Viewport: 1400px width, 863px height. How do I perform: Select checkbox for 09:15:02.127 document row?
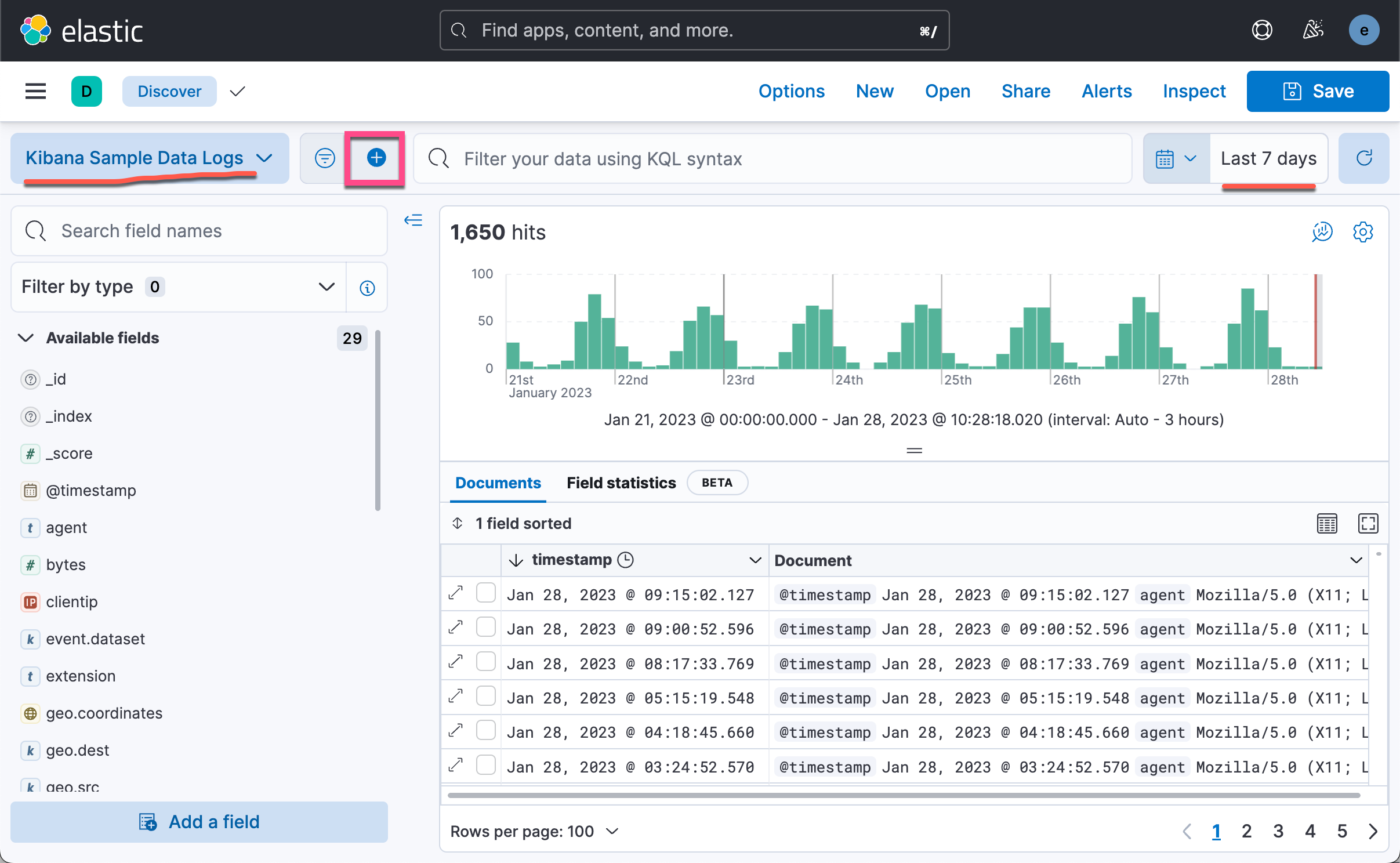coord(485,593)
